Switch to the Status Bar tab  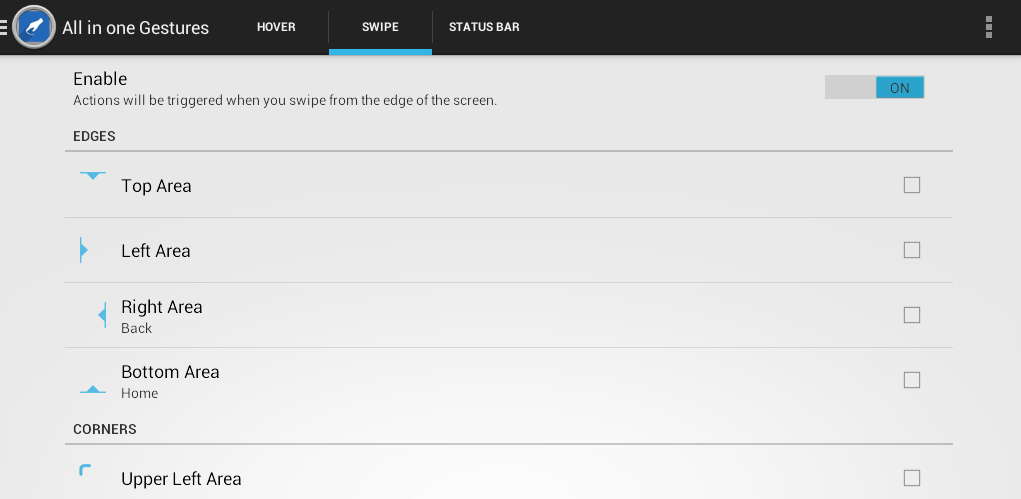[484, 27]
